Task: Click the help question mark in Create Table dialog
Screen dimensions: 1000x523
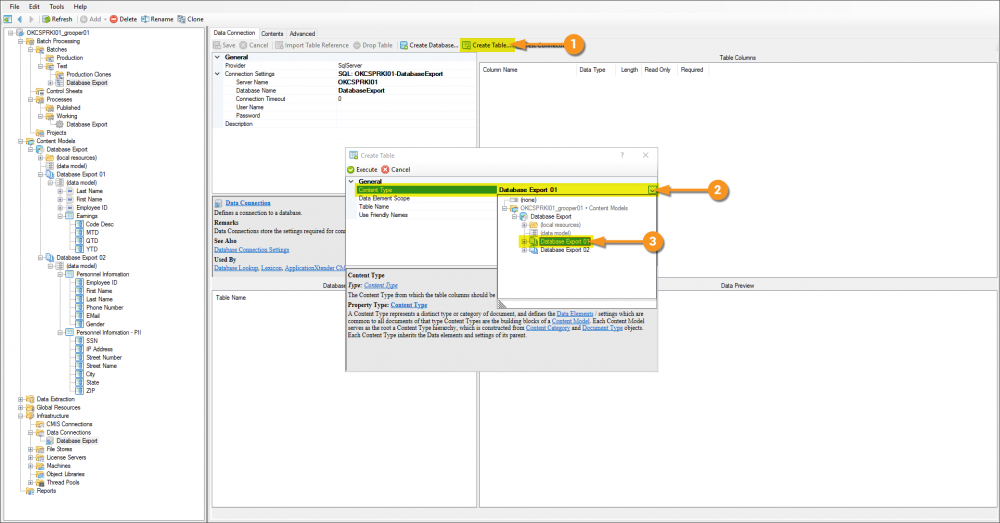Action: (622, 155)
